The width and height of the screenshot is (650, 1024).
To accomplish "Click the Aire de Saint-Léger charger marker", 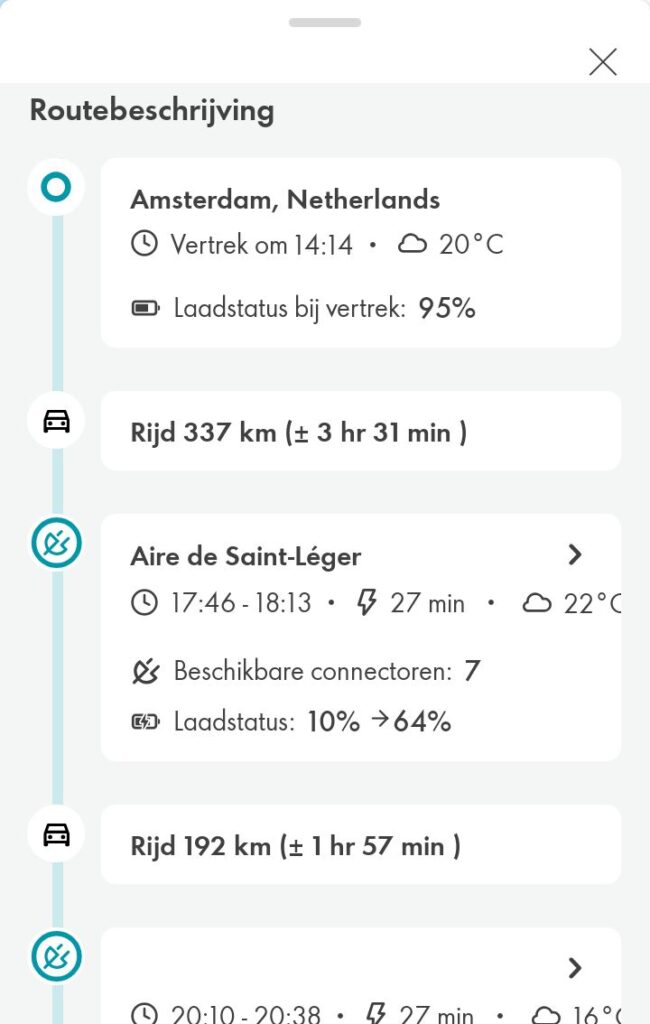I will point(56,543).
